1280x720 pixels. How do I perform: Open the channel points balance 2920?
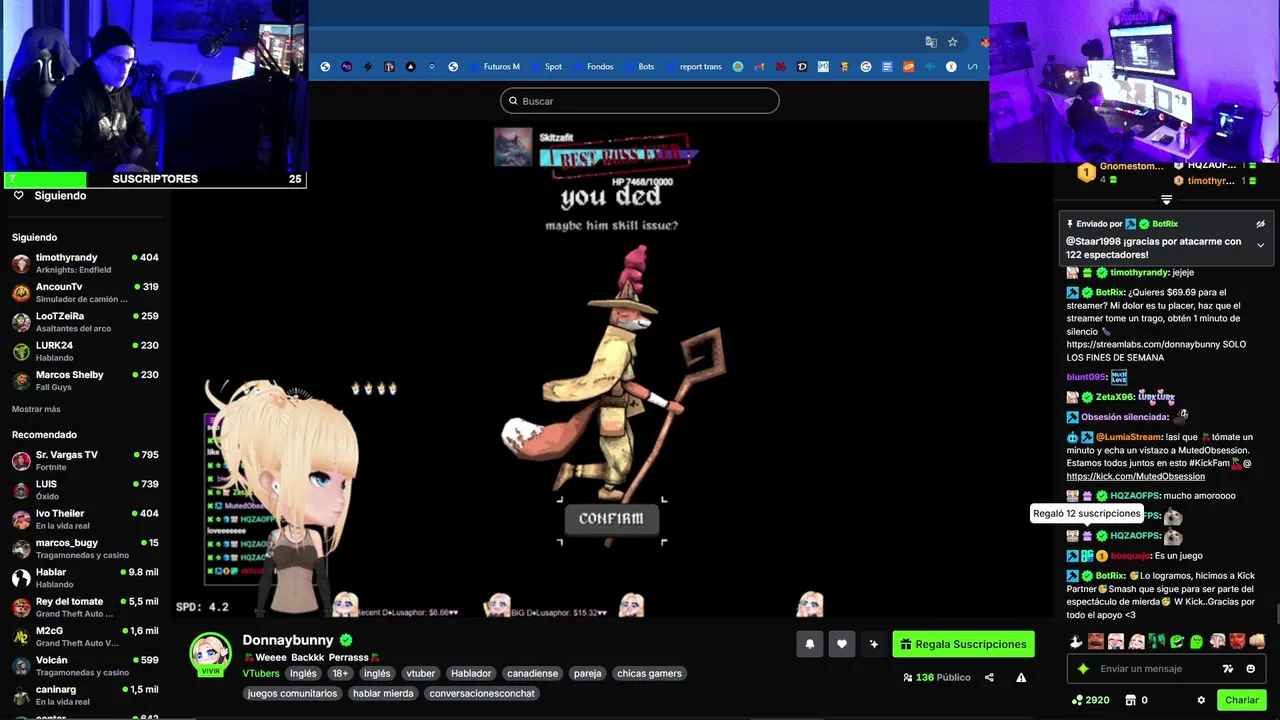coord(1090,700)
